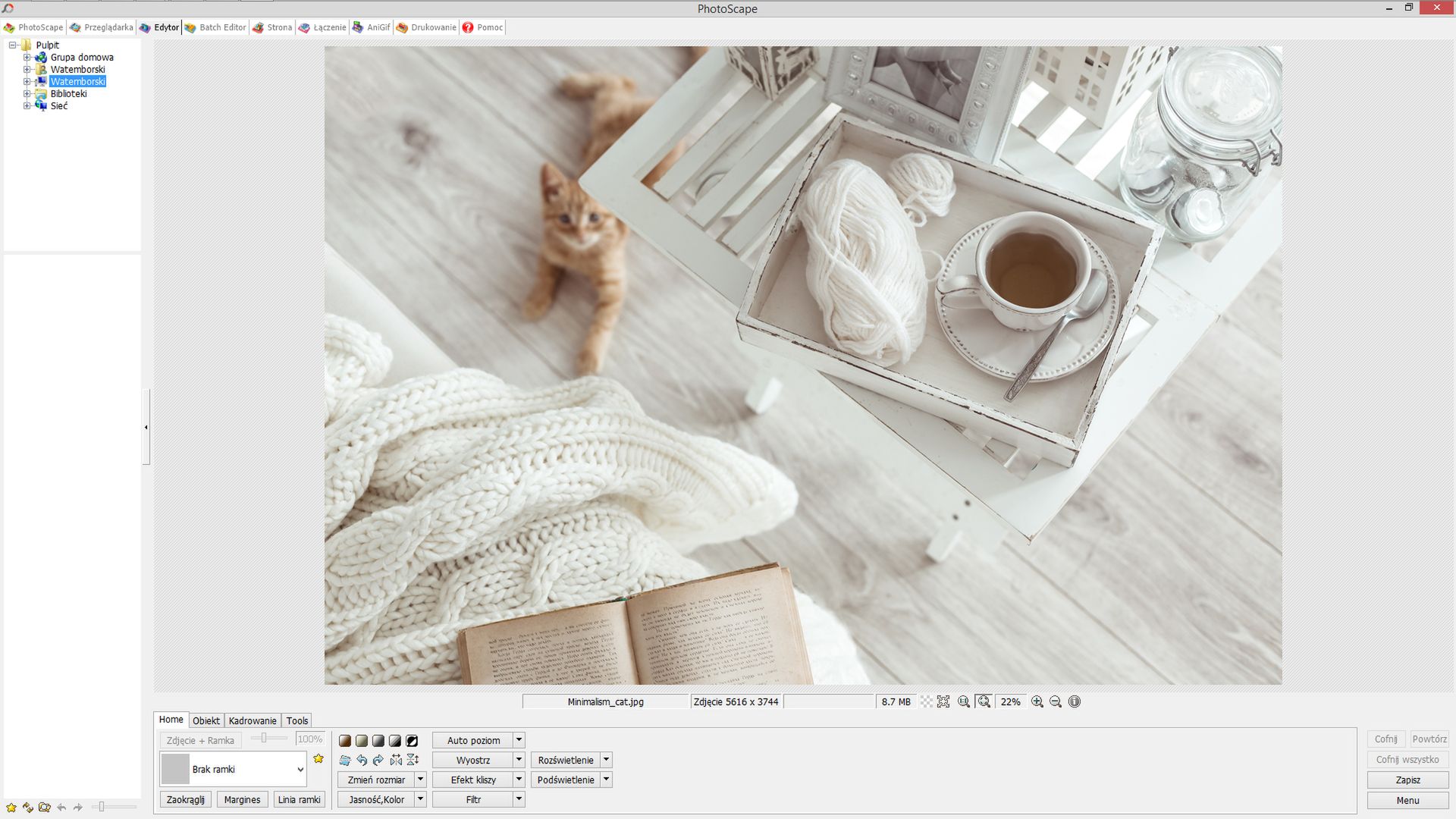Image resolution: width=1456 pixels, height=819 pixels.
Task: Open the Zmień rozmiar dropdown arrow
Action: point(421,780)
